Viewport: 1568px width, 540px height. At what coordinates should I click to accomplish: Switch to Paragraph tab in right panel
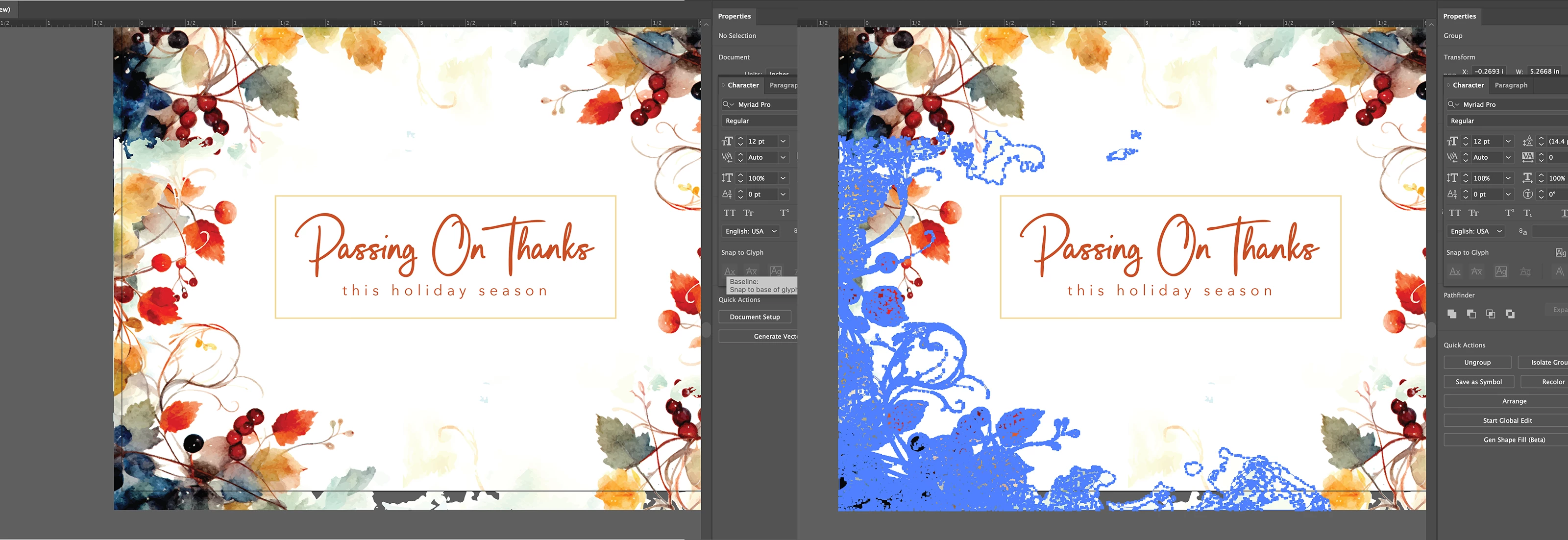coord(1511,85)
